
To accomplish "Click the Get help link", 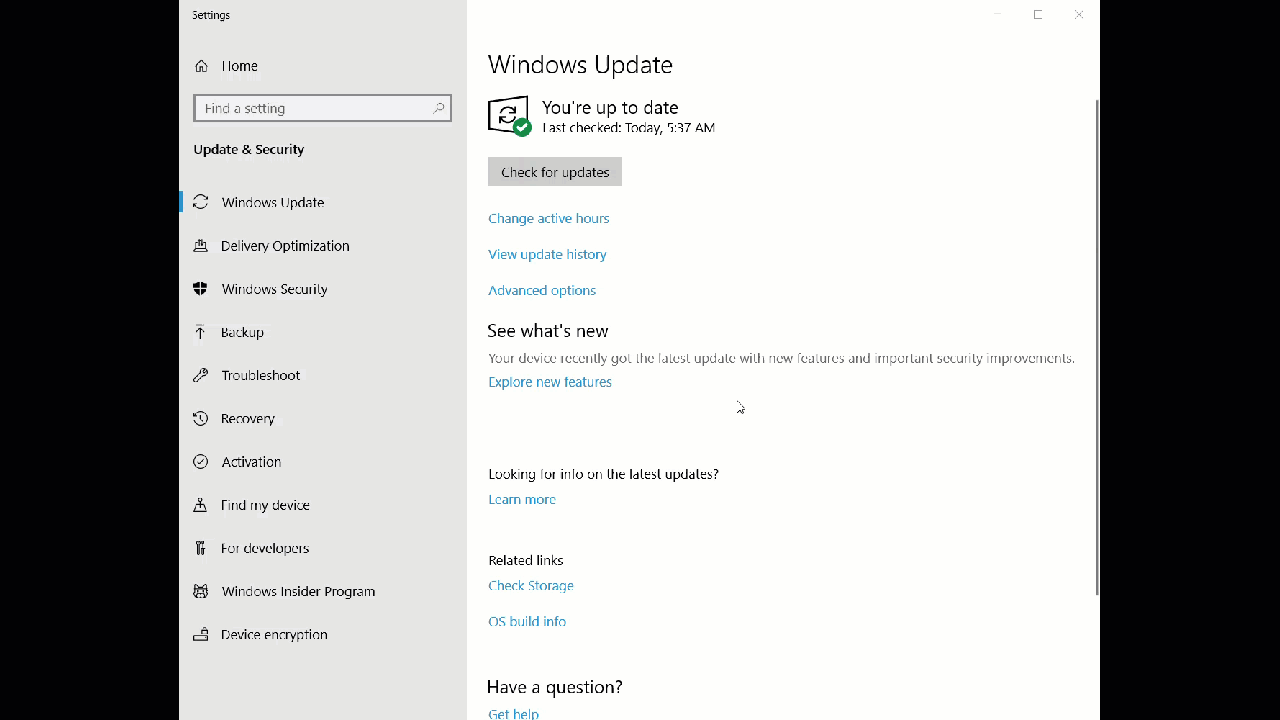I will (513, 713).
